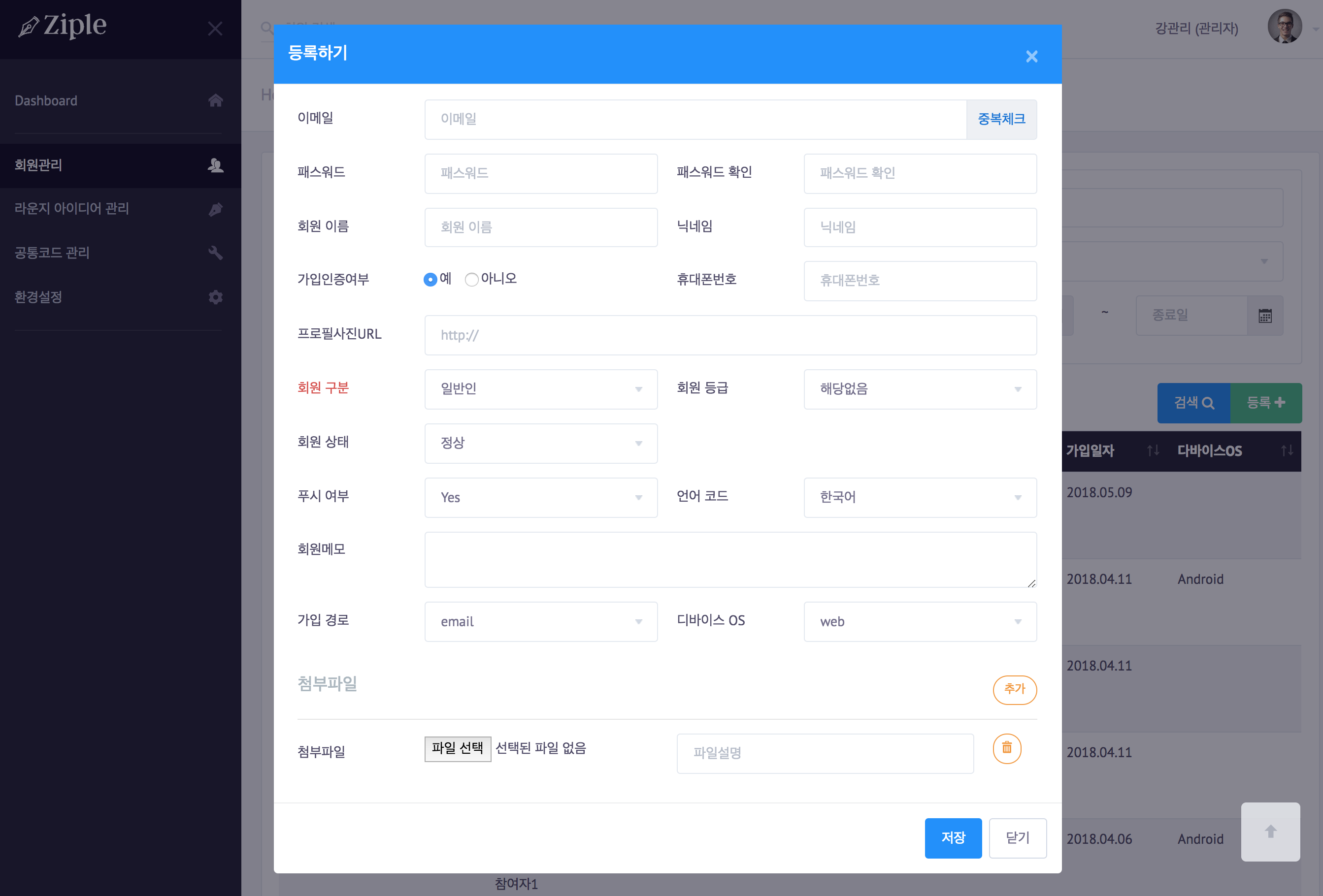Click the Dashboard home icon

pyautogui.click(x=215, y=100)
